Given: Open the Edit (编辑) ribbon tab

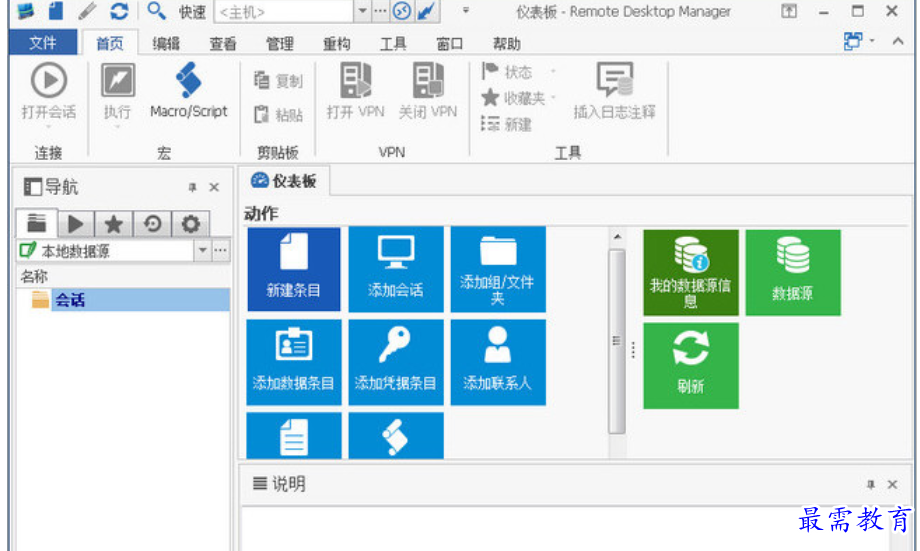Looking at the screenshot, I should (x=166, y=43).
